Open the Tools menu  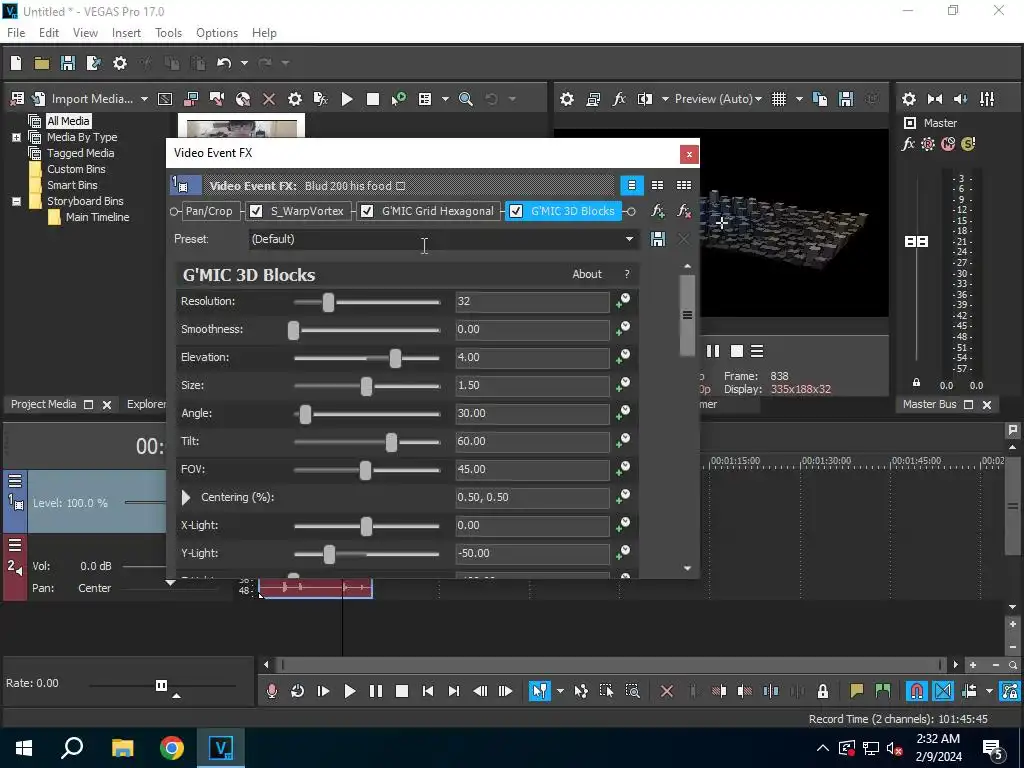[x=168, y=33]
